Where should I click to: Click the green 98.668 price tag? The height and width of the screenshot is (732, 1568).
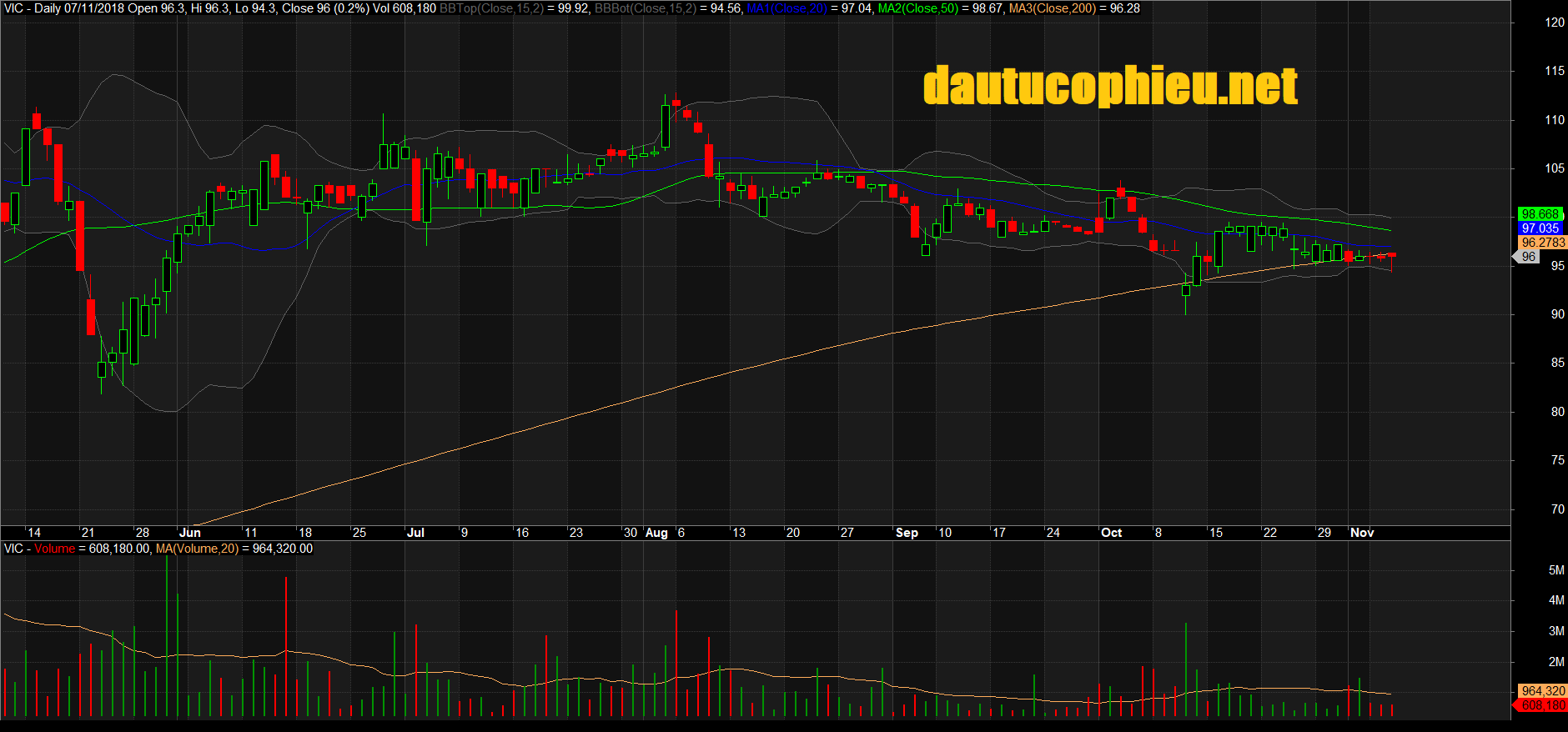[x=1540, y=214]
